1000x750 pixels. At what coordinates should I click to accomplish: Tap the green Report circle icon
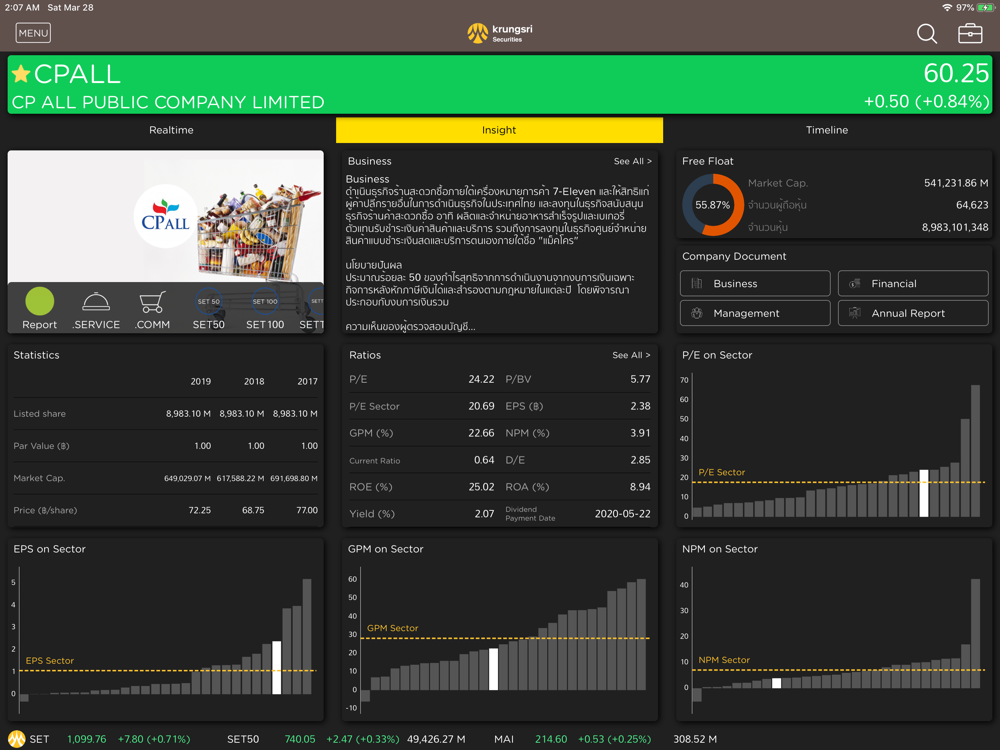pyautogui.click(x=40, y=301)
